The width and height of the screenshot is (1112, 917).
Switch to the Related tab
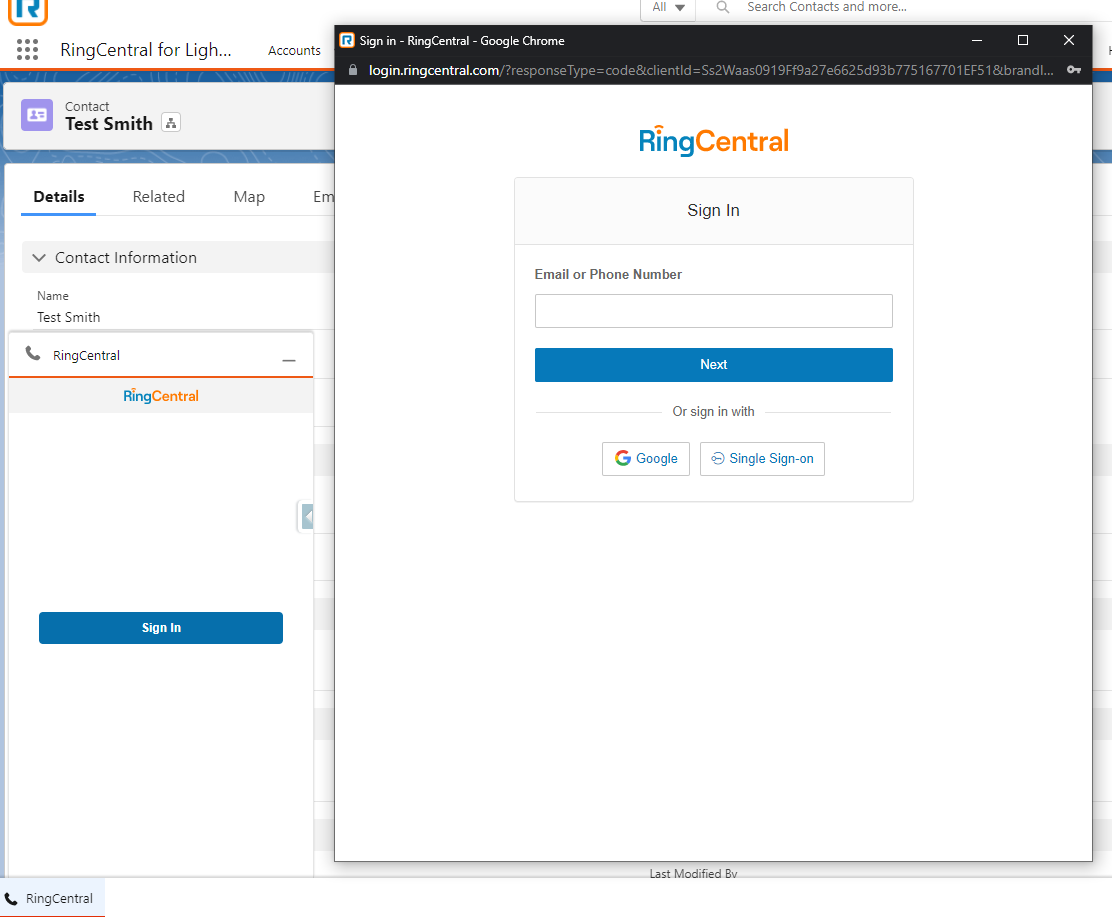(158, 196)
